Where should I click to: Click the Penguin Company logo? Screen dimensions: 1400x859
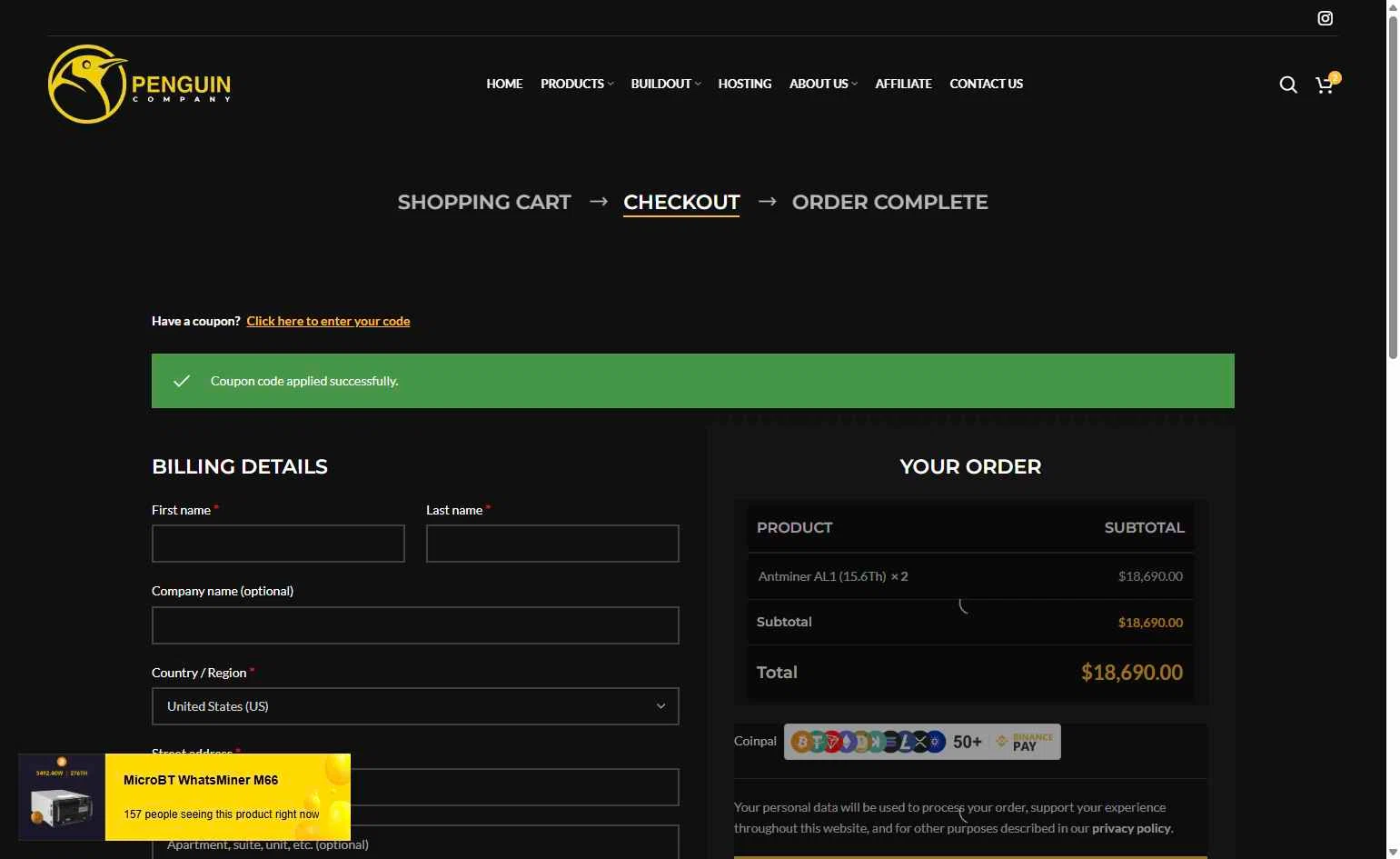tap(140, 84)
